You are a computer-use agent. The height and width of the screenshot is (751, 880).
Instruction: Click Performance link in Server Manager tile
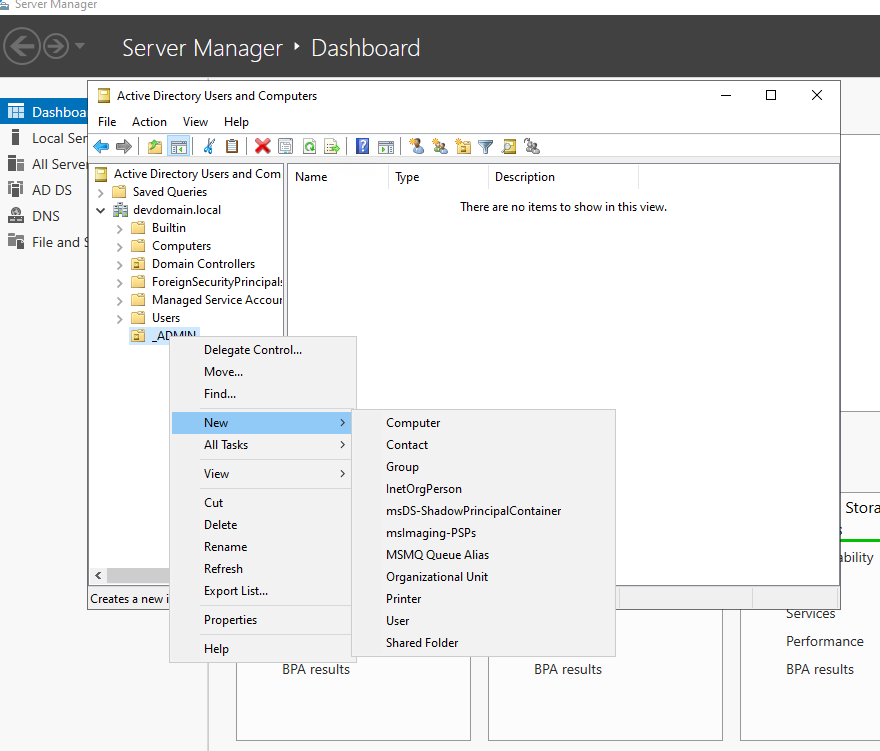coord(824,641)
